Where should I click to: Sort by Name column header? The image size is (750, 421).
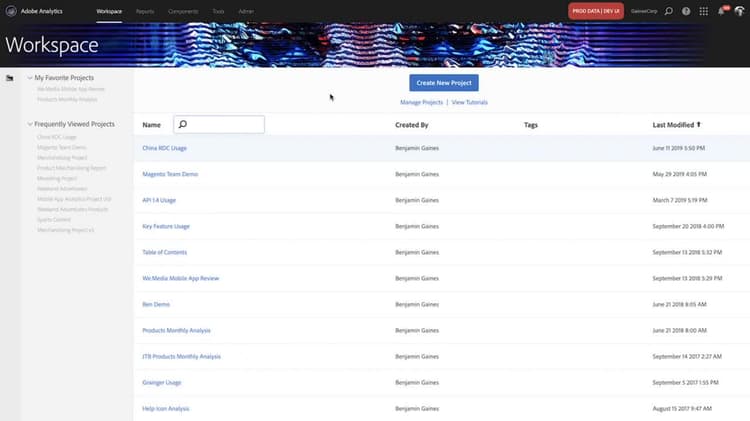pos(152,125)
